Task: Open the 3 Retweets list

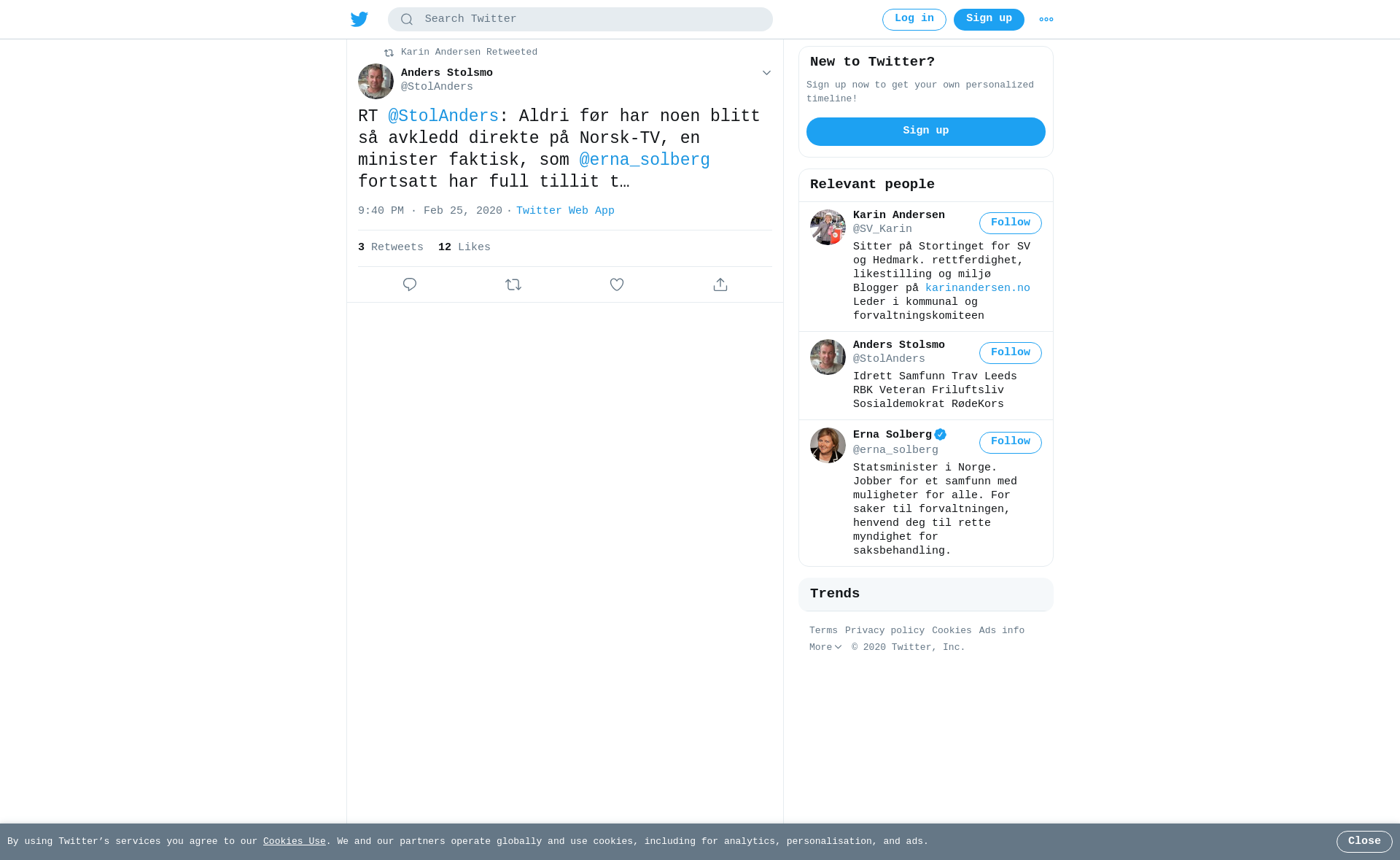Action: [390, 248]
